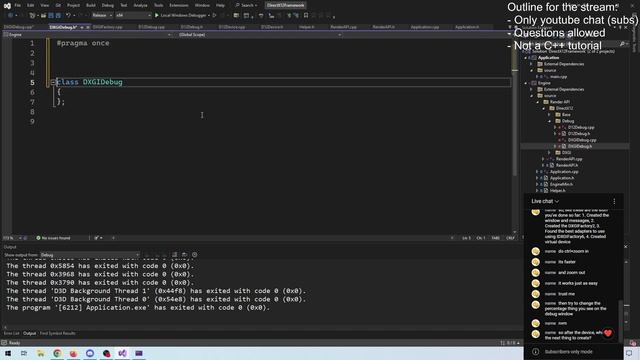Click the Open File folder icon in toolbar
Viewport: 640px width, 360px height.
43,16
